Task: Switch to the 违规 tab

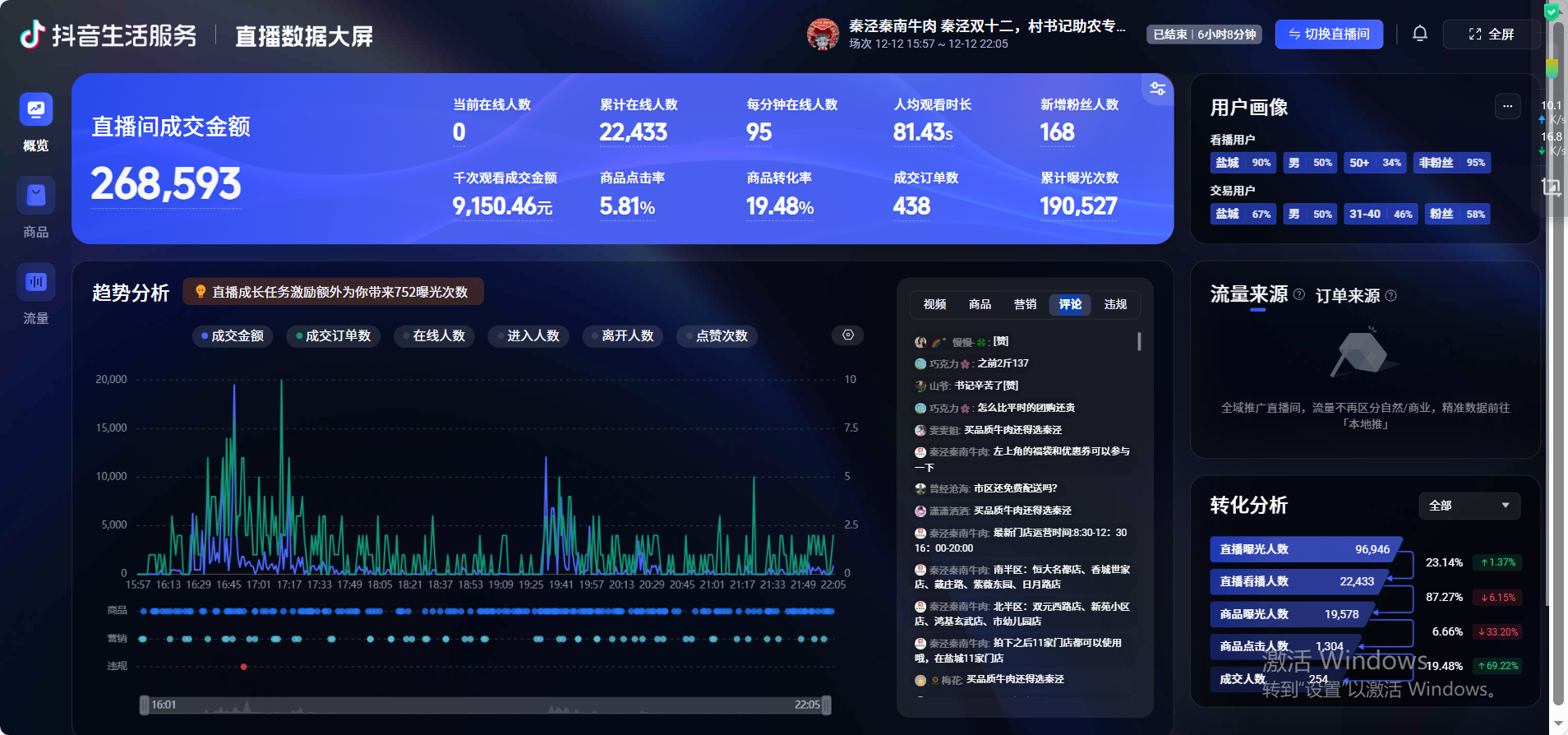Action: coord(1115,304)
